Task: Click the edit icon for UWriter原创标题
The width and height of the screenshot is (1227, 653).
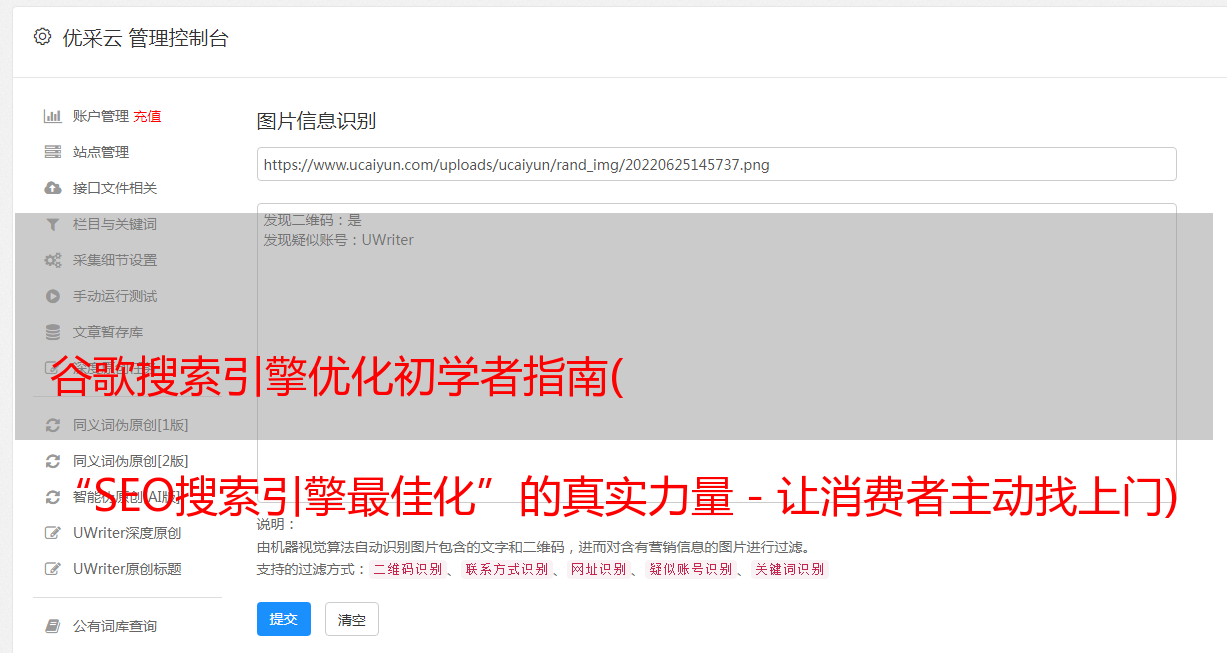Action: (53, 569)
